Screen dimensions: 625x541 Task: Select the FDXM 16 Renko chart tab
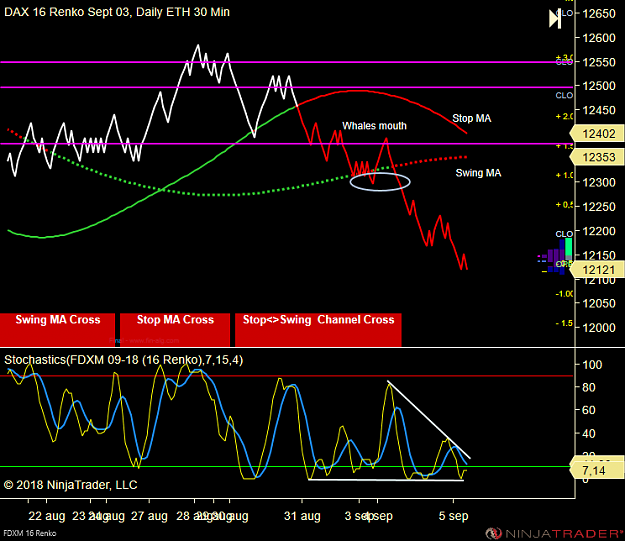[x=30, y=533]
